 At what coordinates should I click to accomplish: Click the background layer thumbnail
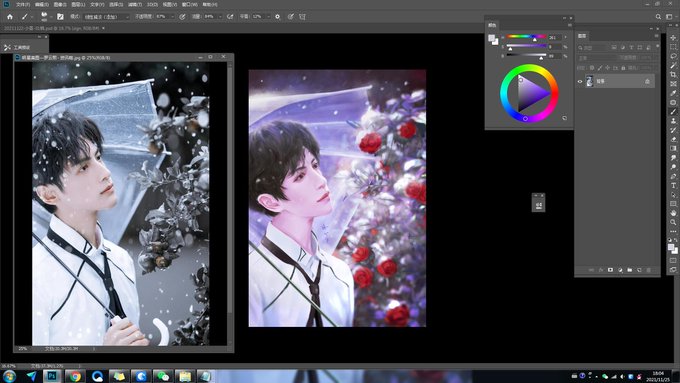[589, 81]
